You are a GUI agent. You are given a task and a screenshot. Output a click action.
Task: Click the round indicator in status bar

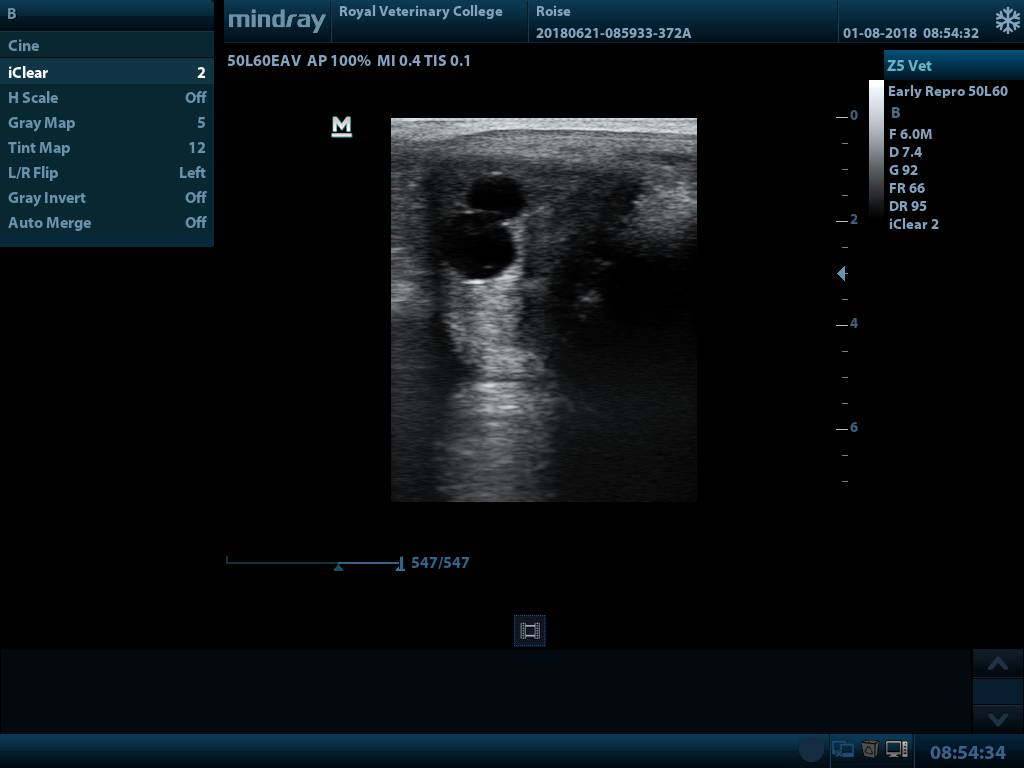tap(812, 749)
